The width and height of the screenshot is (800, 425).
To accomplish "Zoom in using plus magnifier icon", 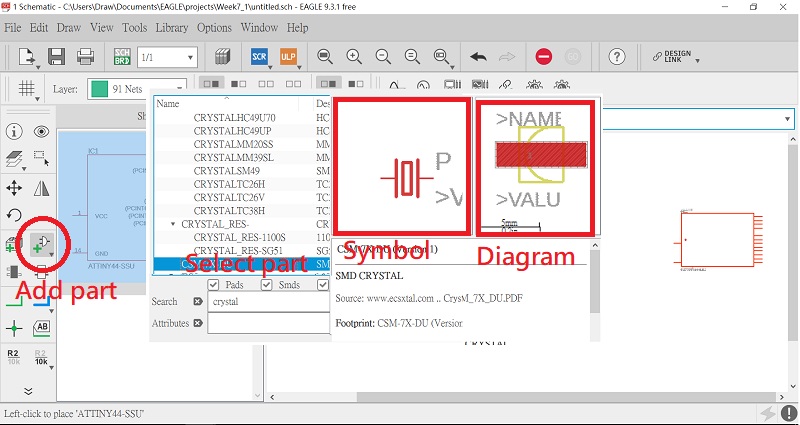I will tap(354, 56).
